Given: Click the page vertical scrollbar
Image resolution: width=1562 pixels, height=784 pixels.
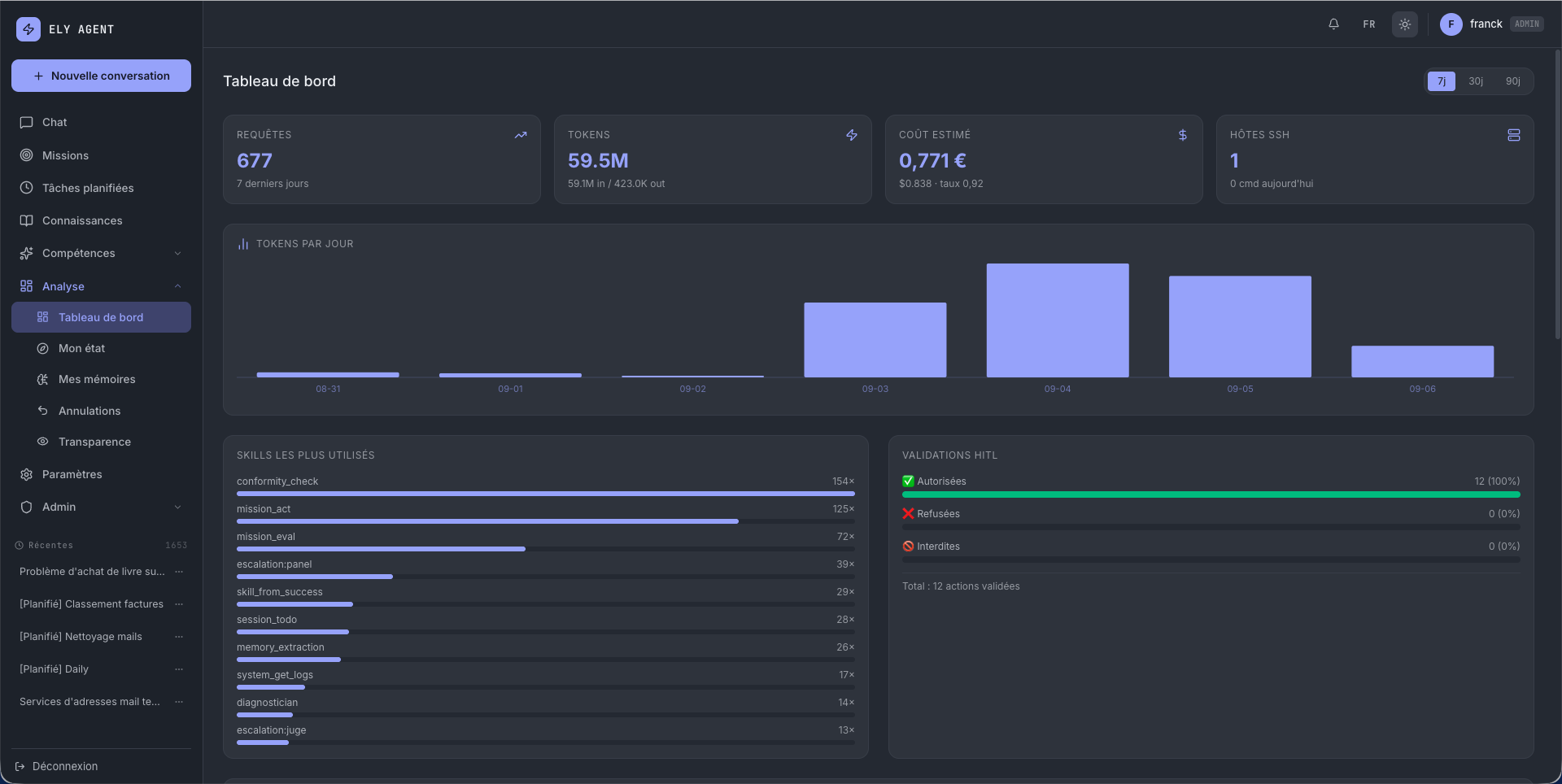Looking at the screenshot, I should 1557,195.
